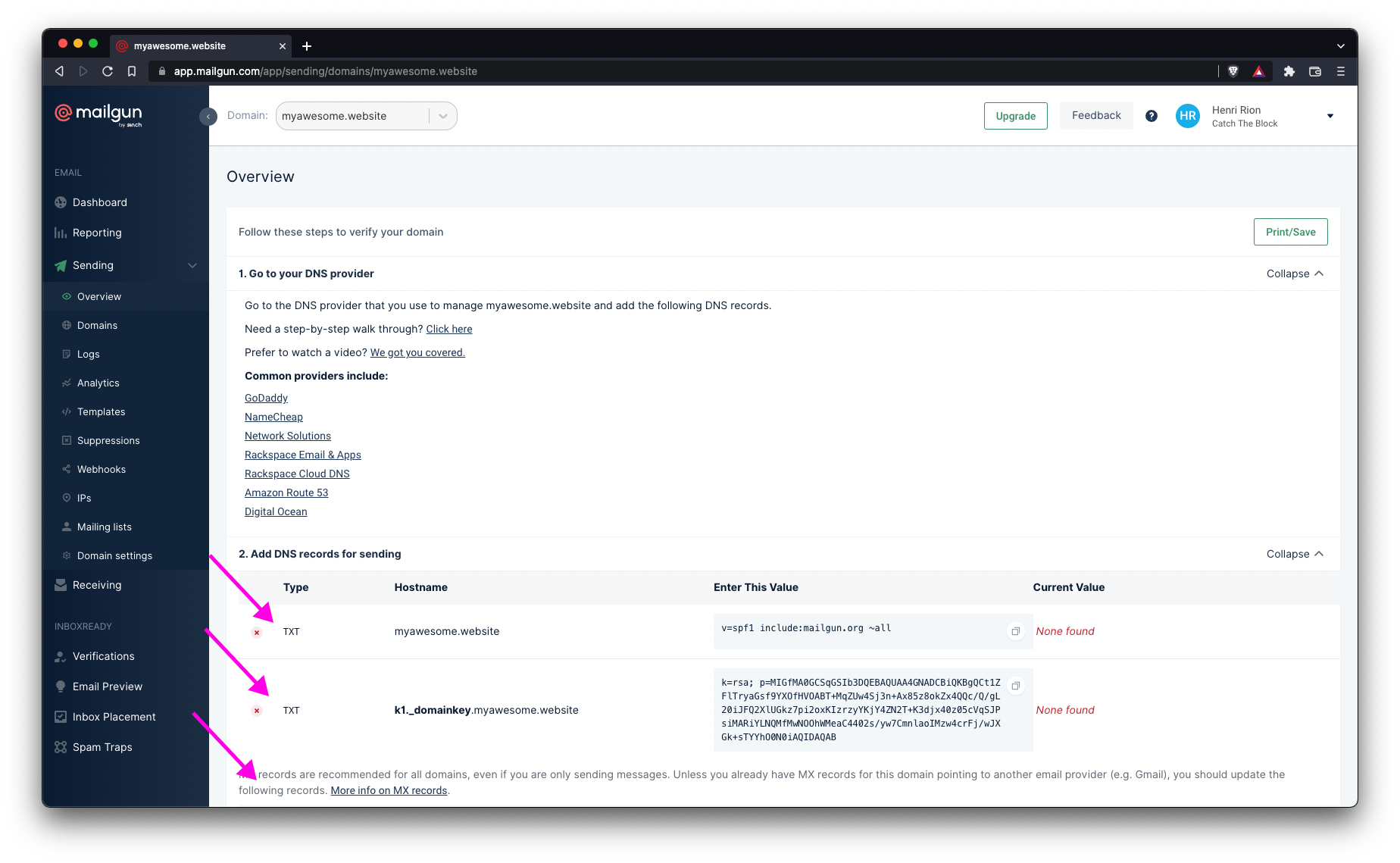
Task: Open the help question mark icon
Action: click(1152, 116)
